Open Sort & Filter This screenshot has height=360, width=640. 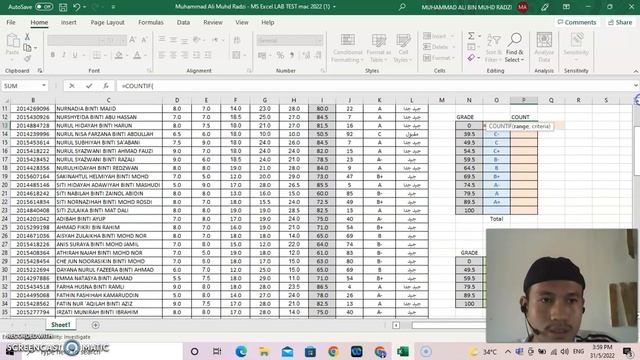[493, 48]
